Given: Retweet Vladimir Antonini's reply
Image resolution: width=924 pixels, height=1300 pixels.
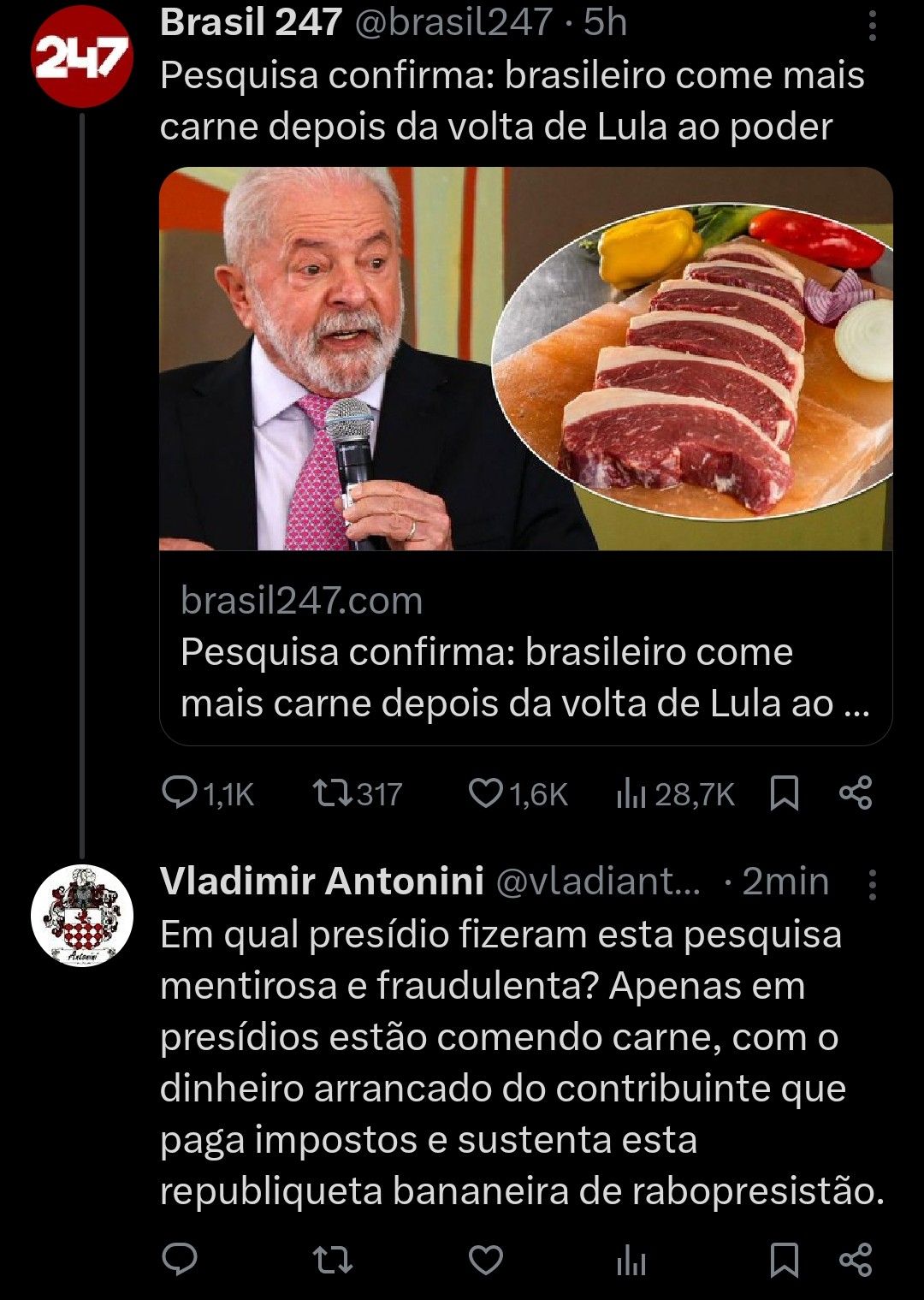Looking at the screenshot, I should point(333,1260).
